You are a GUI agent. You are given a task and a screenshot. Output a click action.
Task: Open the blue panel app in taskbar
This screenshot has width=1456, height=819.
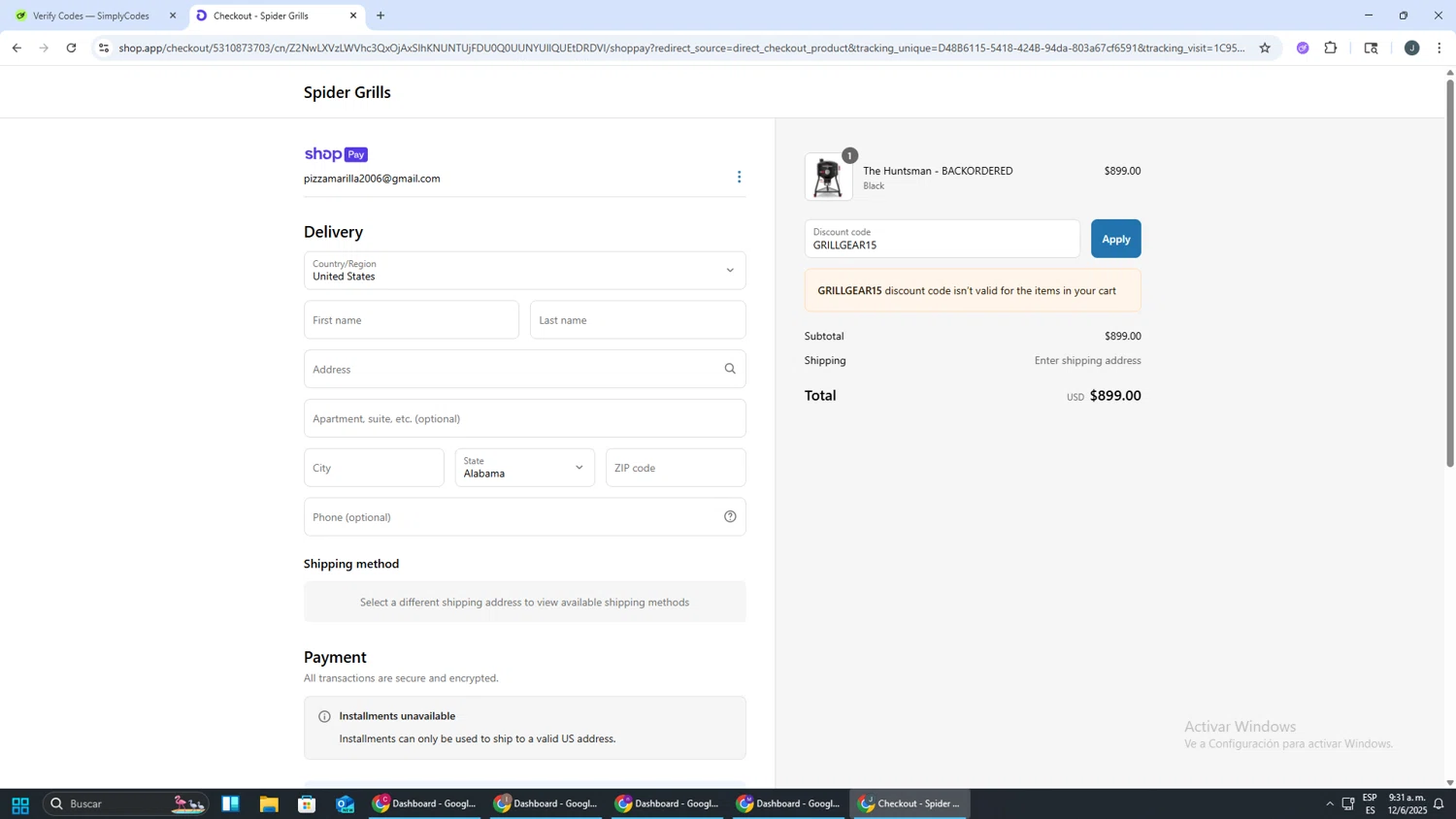click(230, 804)
